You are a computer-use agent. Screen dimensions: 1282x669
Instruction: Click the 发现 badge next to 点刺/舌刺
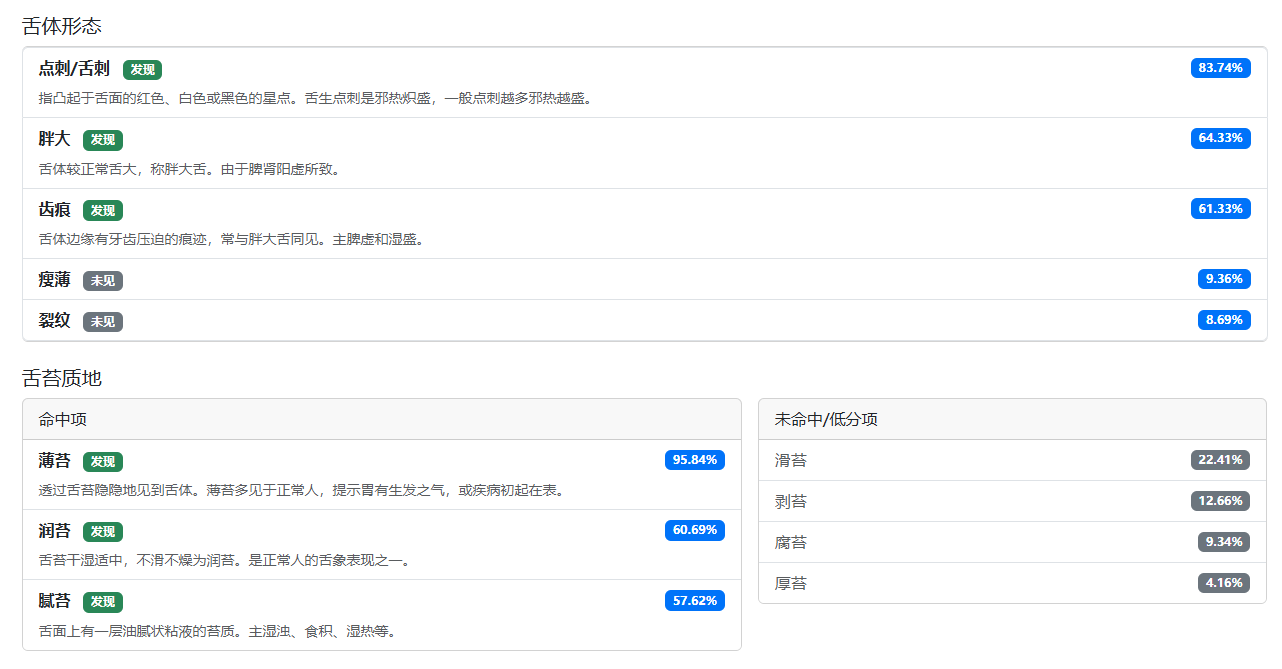[142, 70]
